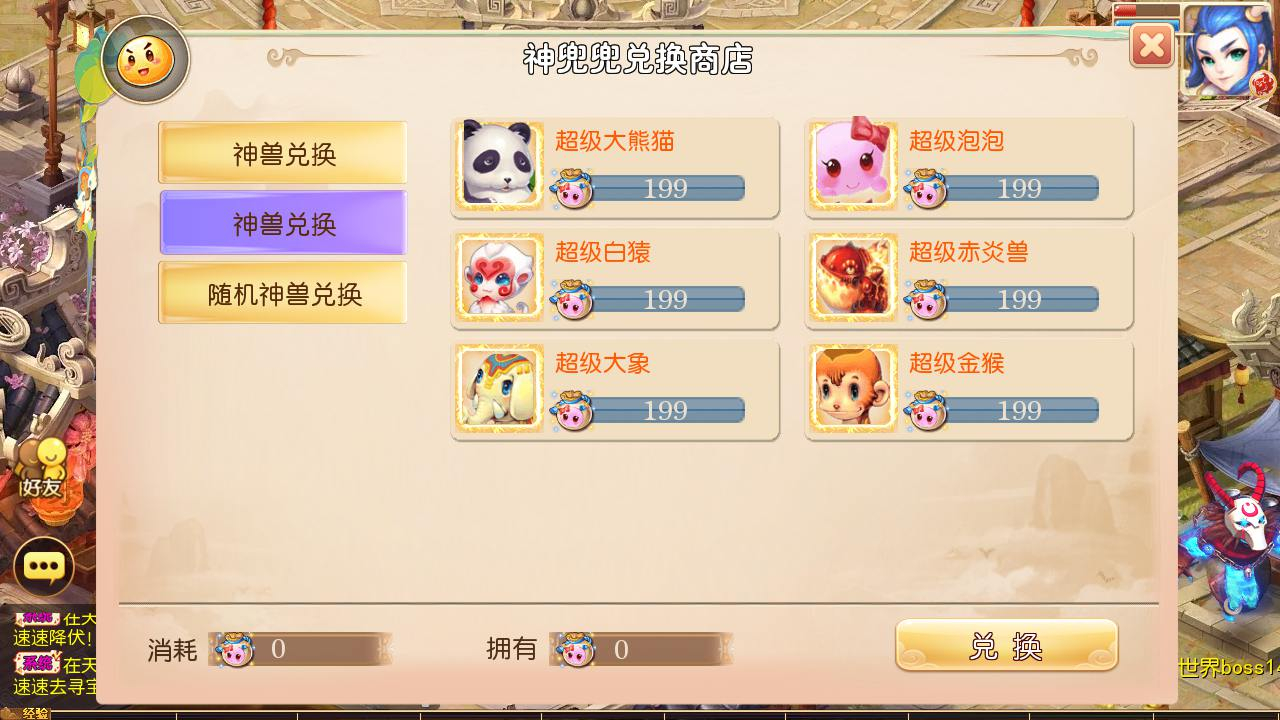Choose the 超级白猿 white ape icon
The image size is (1280, 720).
pyautogui.click(x=499, y=276)
